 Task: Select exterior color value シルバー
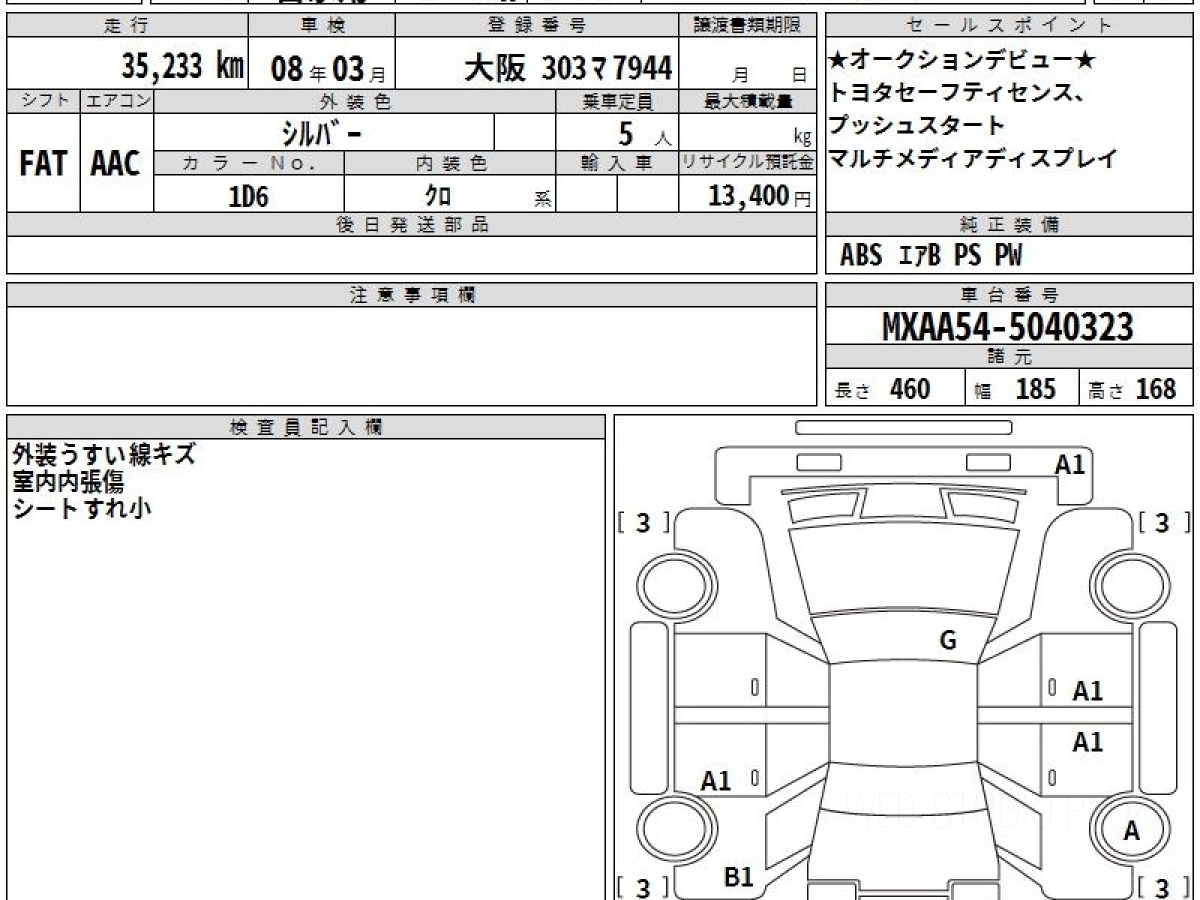(323, 133)
